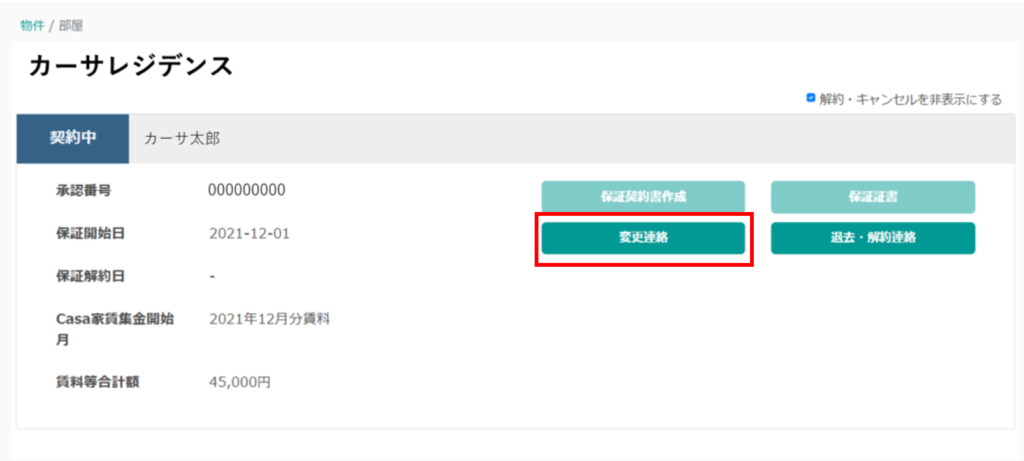Click the 保証解約日 label
1024x461 pixels.
90,275
